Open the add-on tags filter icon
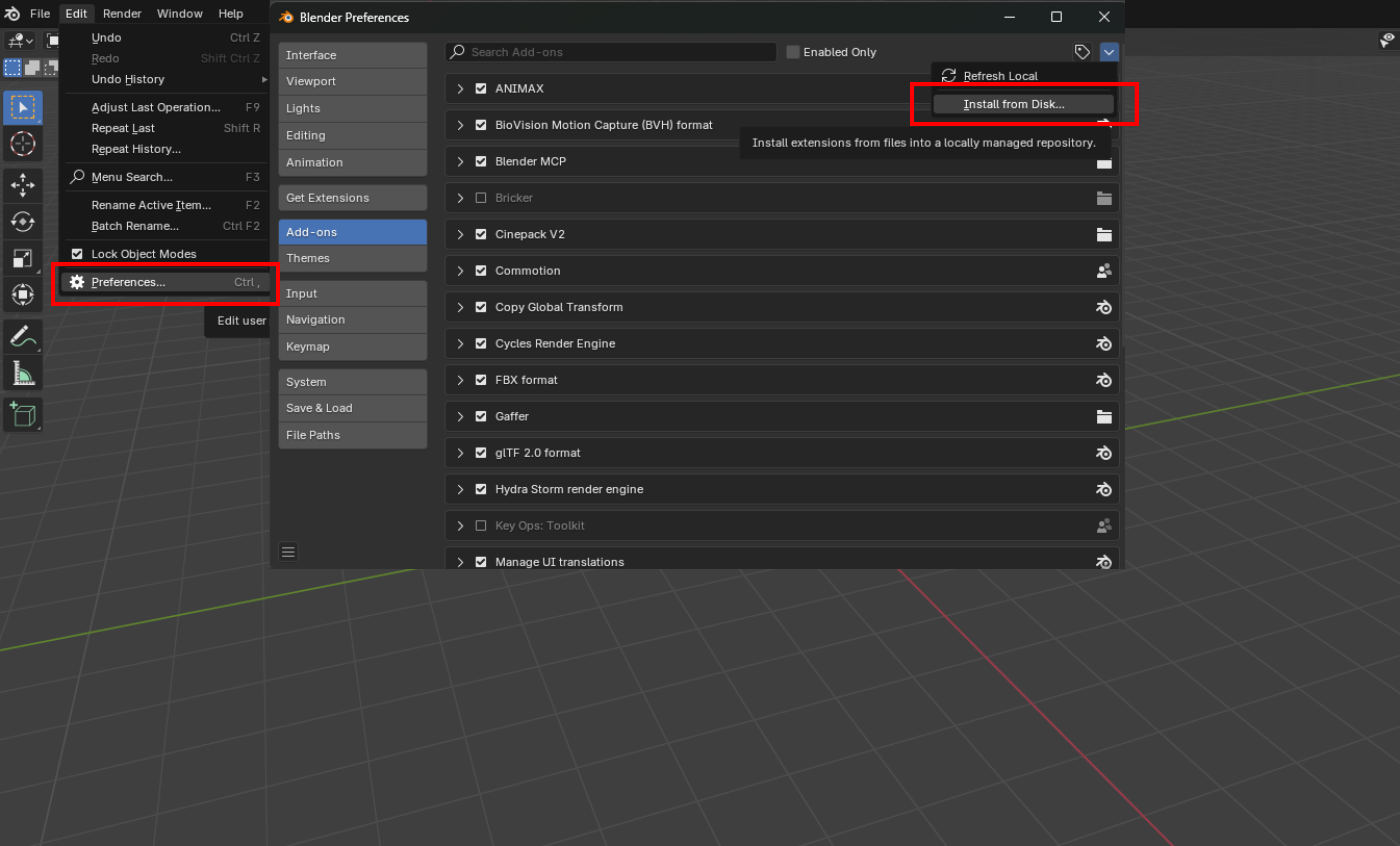 1082,52
